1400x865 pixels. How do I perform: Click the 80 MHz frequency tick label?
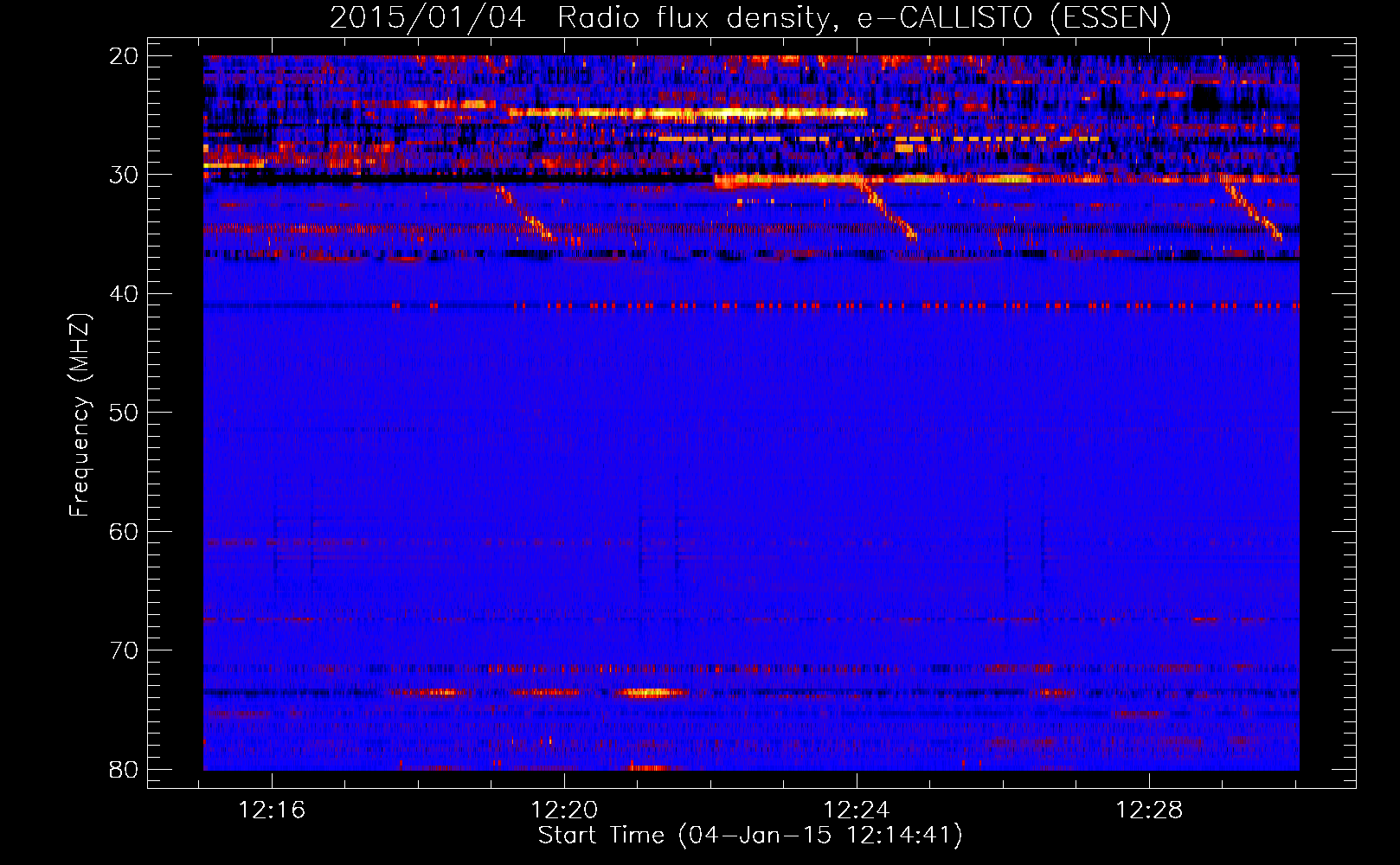[x=124, y=770]
